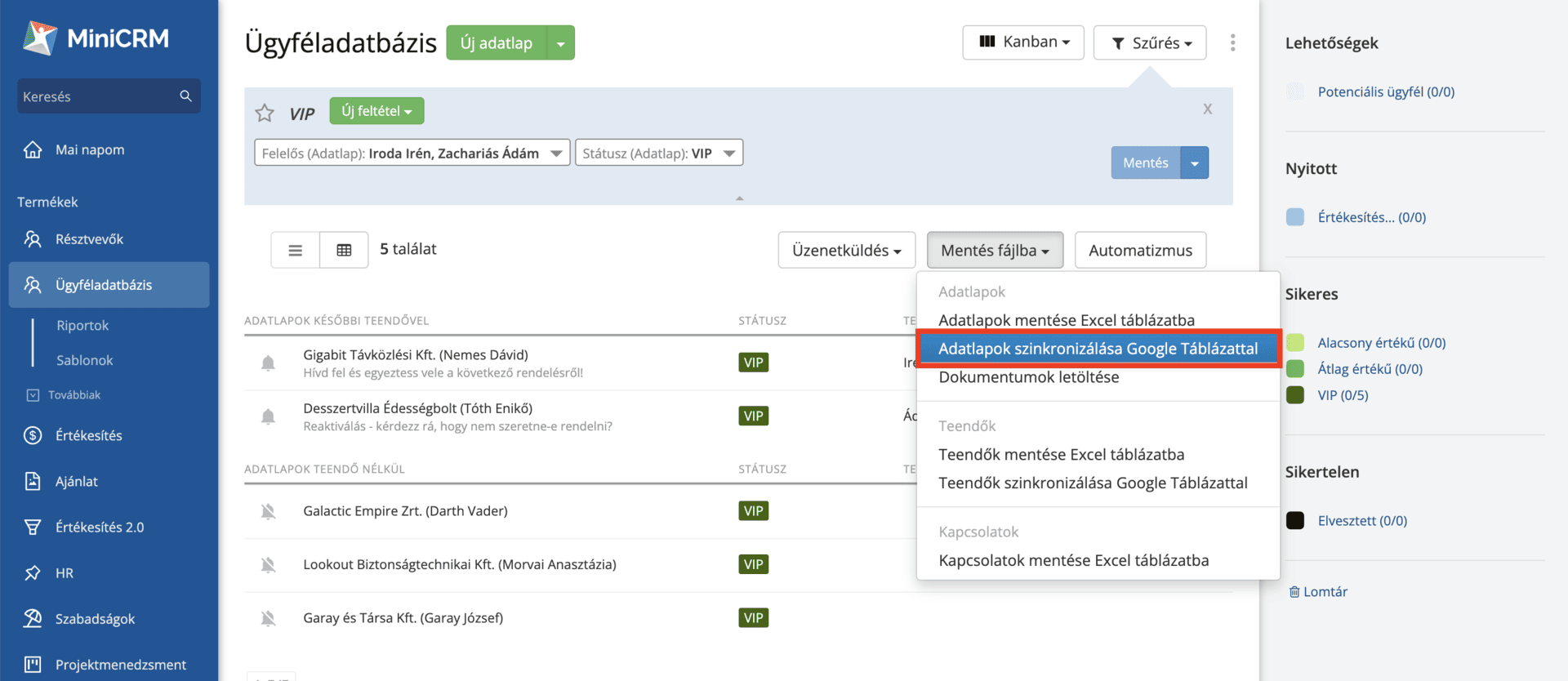1568x681 pixels.
Task: Open Potenciális ügyfél (0/0) link
Action: click(1386, 91)
